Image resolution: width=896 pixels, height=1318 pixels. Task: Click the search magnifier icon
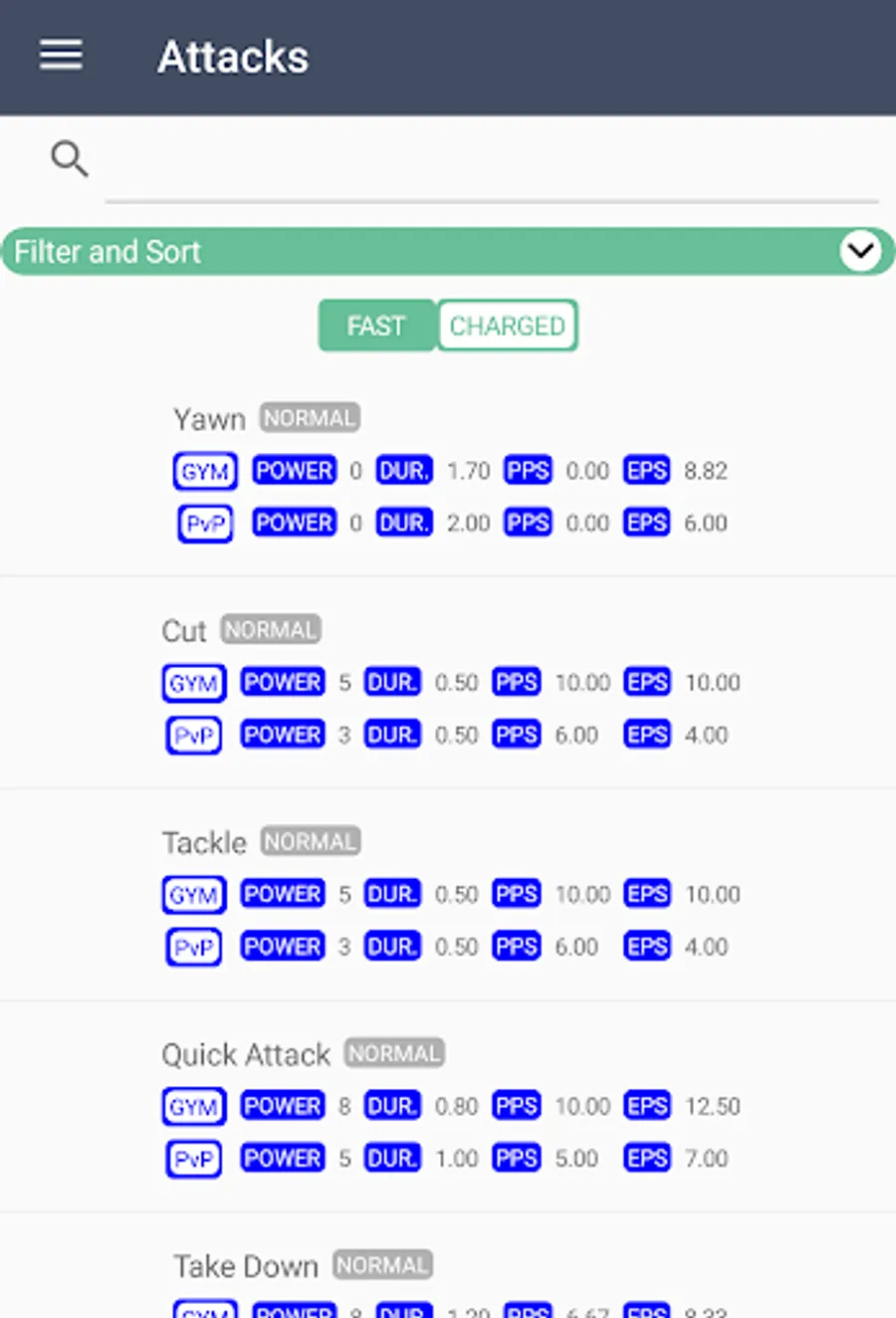[69, 158]
